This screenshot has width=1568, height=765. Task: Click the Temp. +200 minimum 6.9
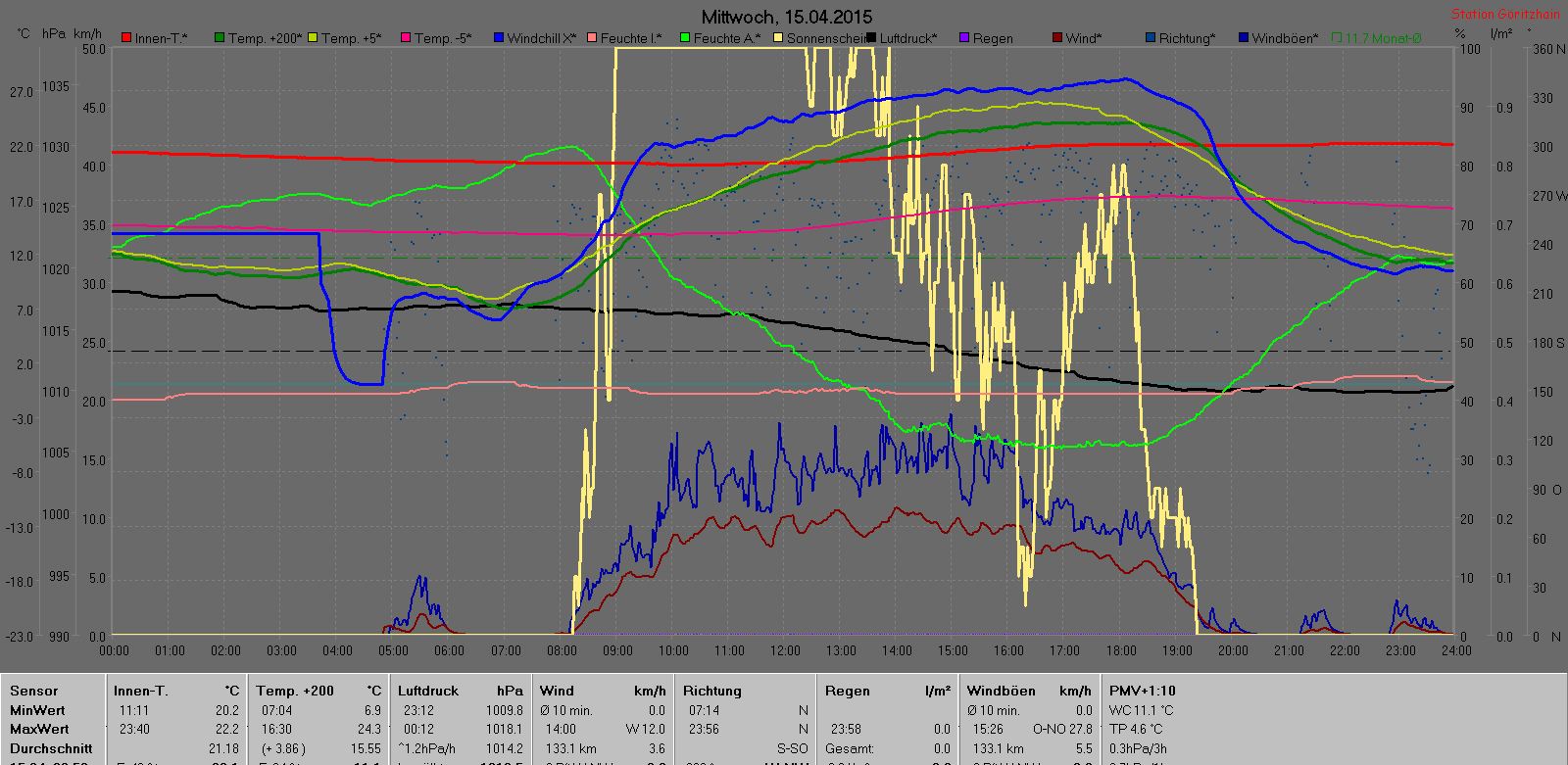point(372,710)
